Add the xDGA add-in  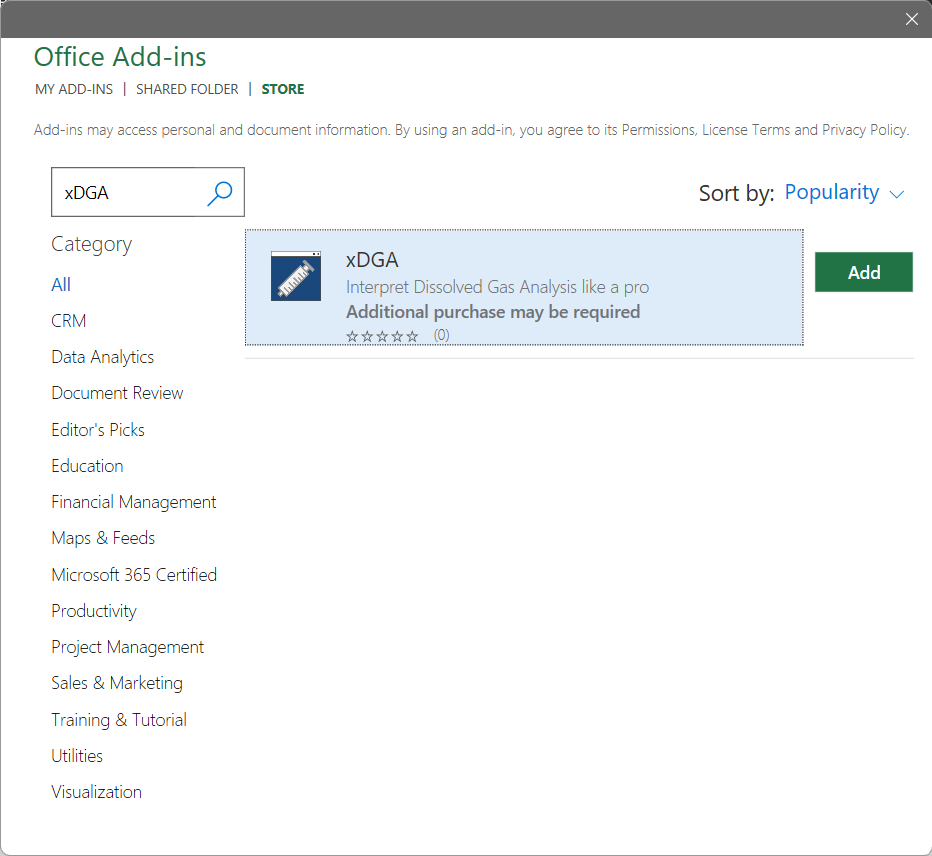(x=863, y=272)
